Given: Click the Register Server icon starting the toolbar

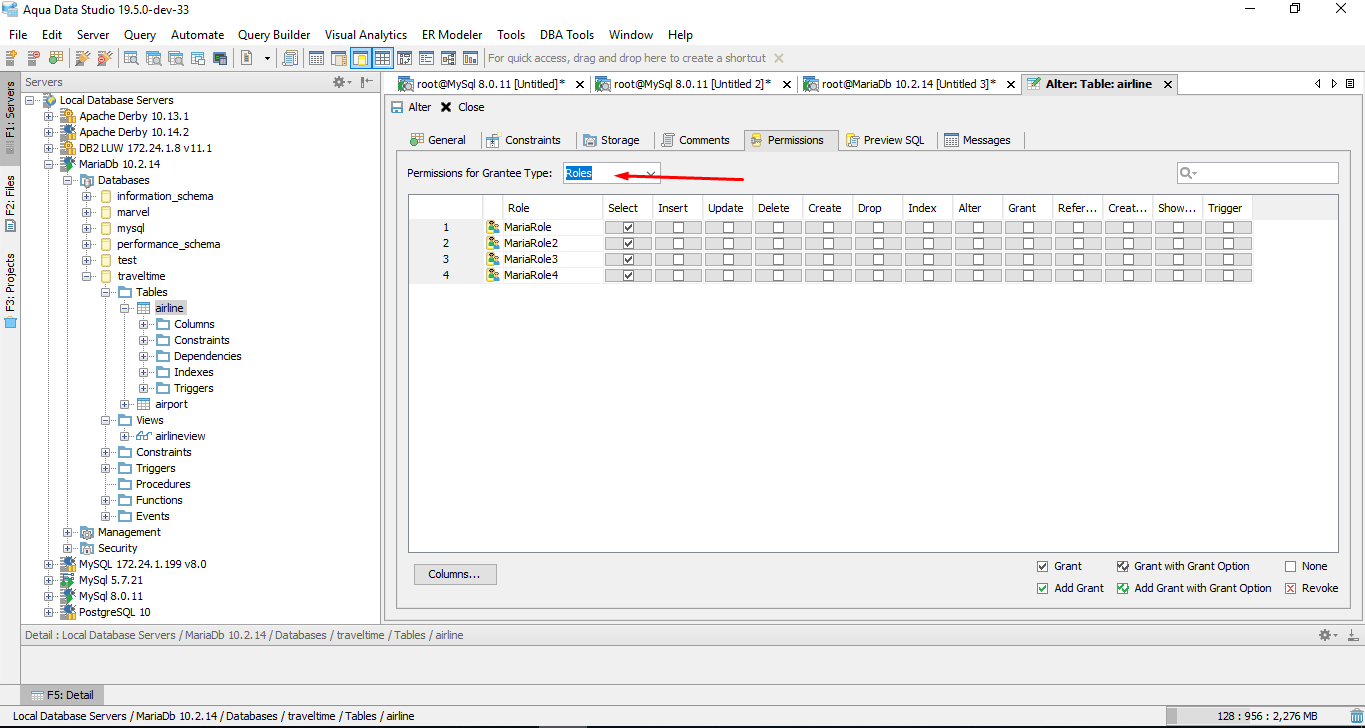Looking at the screenshot, I should 12,58.
